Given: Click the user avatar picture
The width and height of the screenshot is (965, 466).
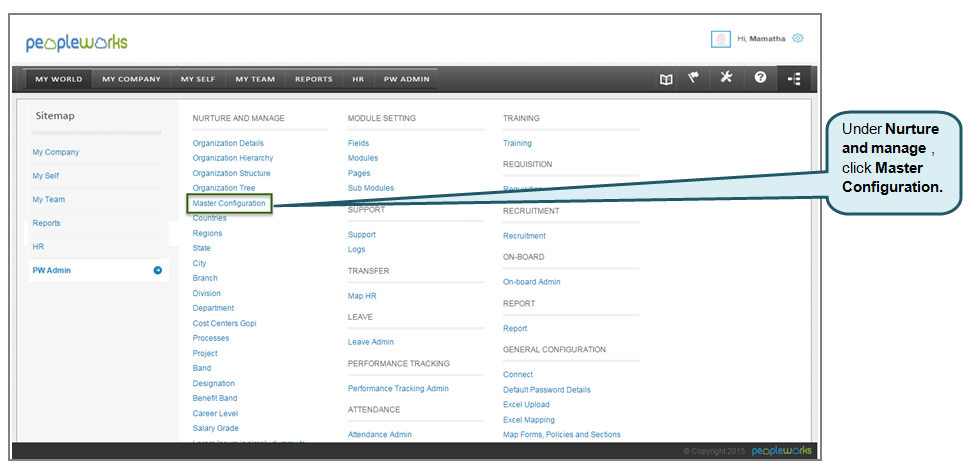Looking at the screenshot, I should click(721, 39).
